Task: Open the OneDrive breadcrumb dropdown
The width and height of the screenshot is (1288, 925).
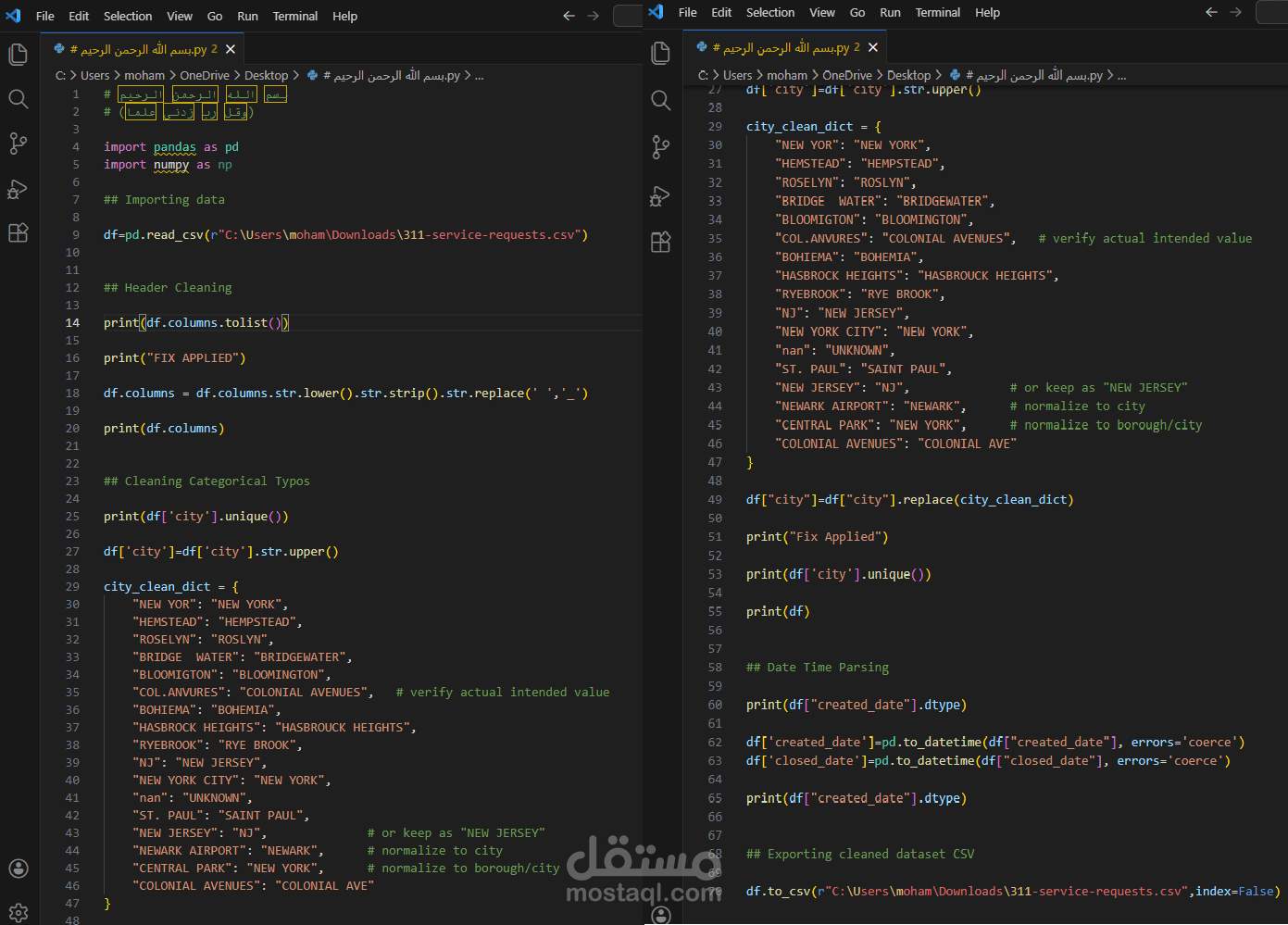Action: [205, 75]
